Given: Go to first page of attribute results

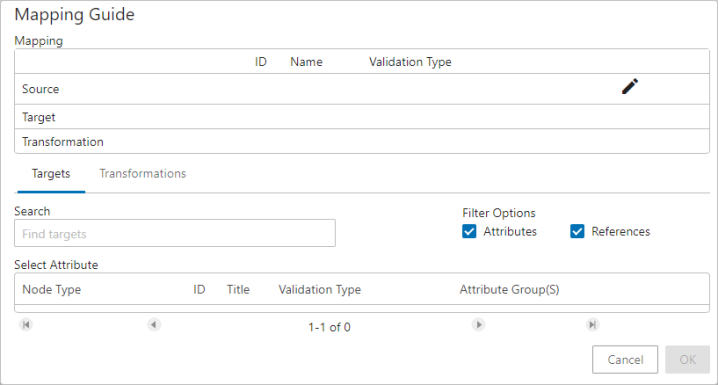Looking at the screenshot, I should click(x=26, y=325).
